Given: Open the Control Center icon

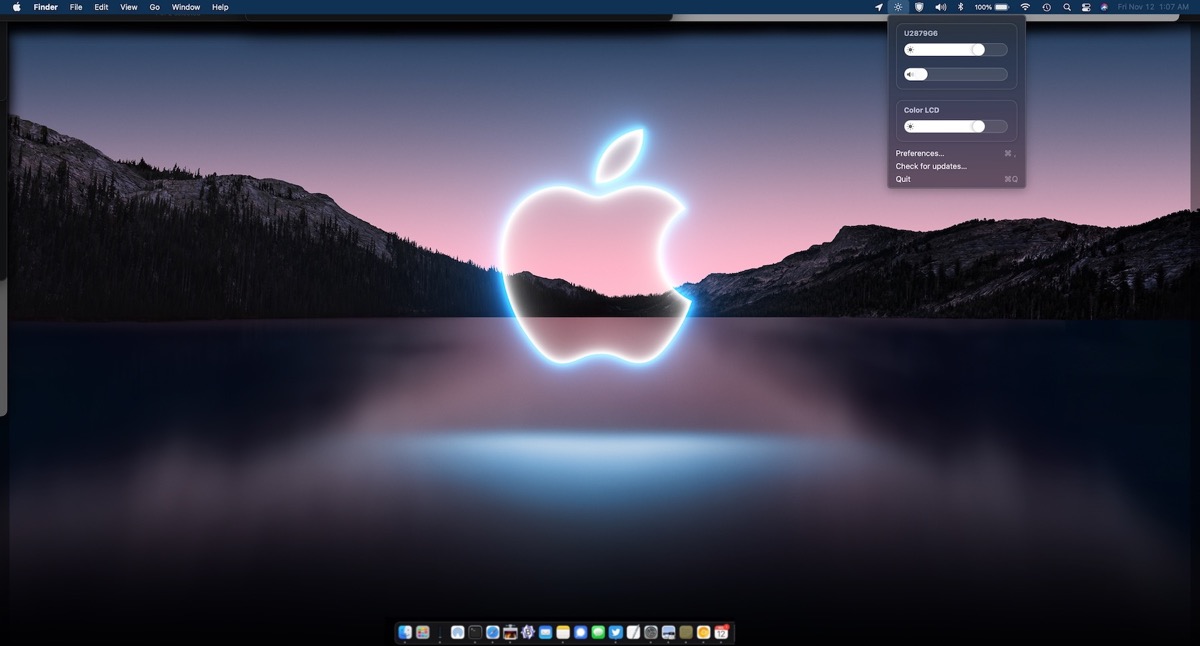Looking at the screenshot, I should [x=1086, y=7].
